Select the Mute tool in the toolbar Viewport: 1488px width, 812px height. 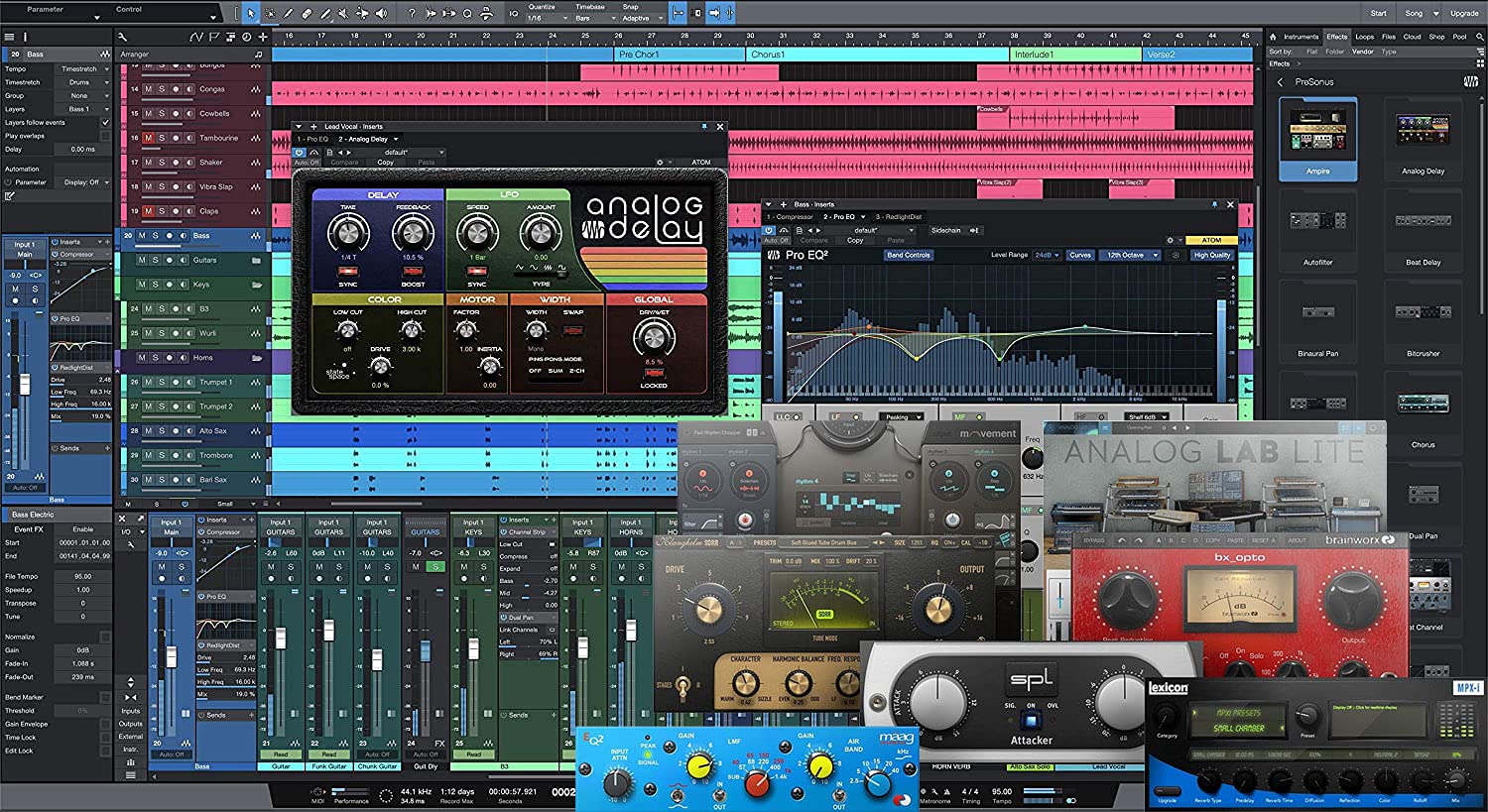(343, 13)
